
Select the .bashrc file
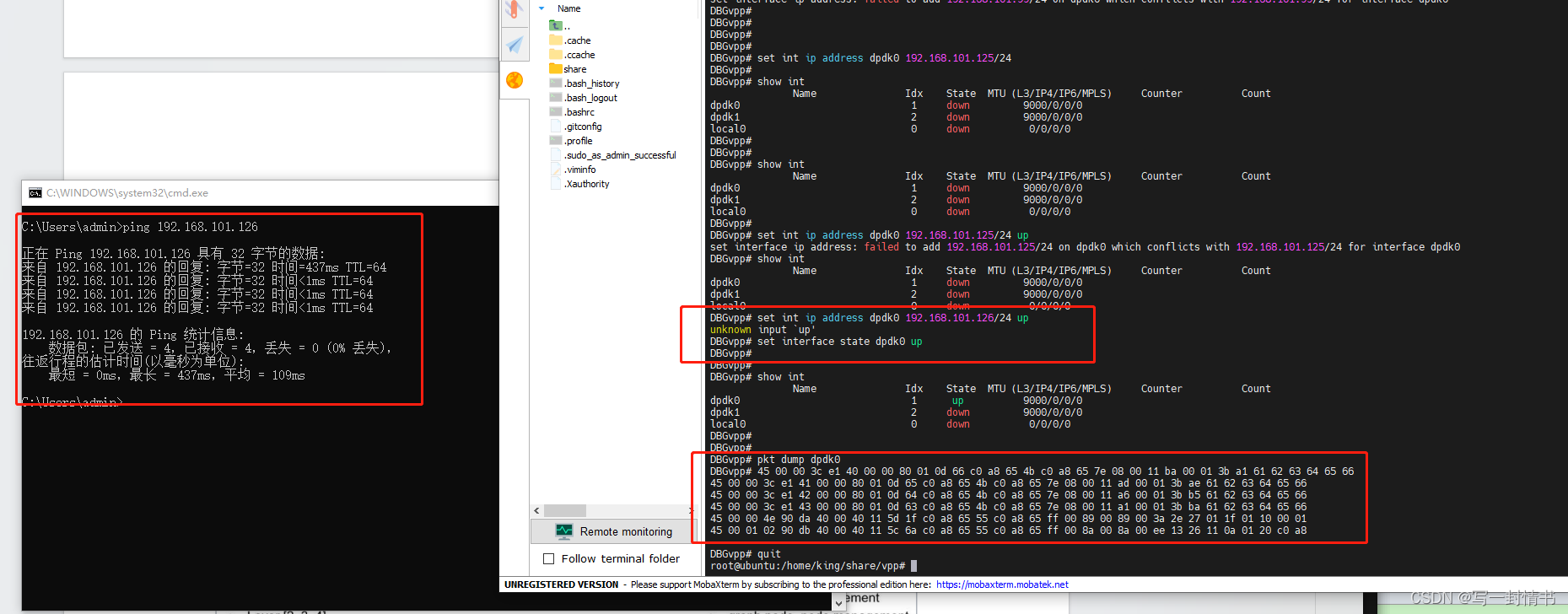(572, 112)
